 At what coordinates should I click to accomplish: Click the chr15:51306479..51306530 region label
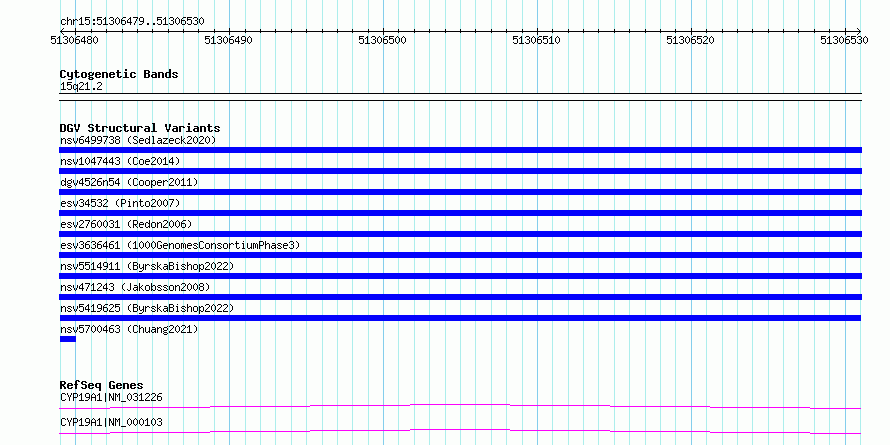point(132,22)
